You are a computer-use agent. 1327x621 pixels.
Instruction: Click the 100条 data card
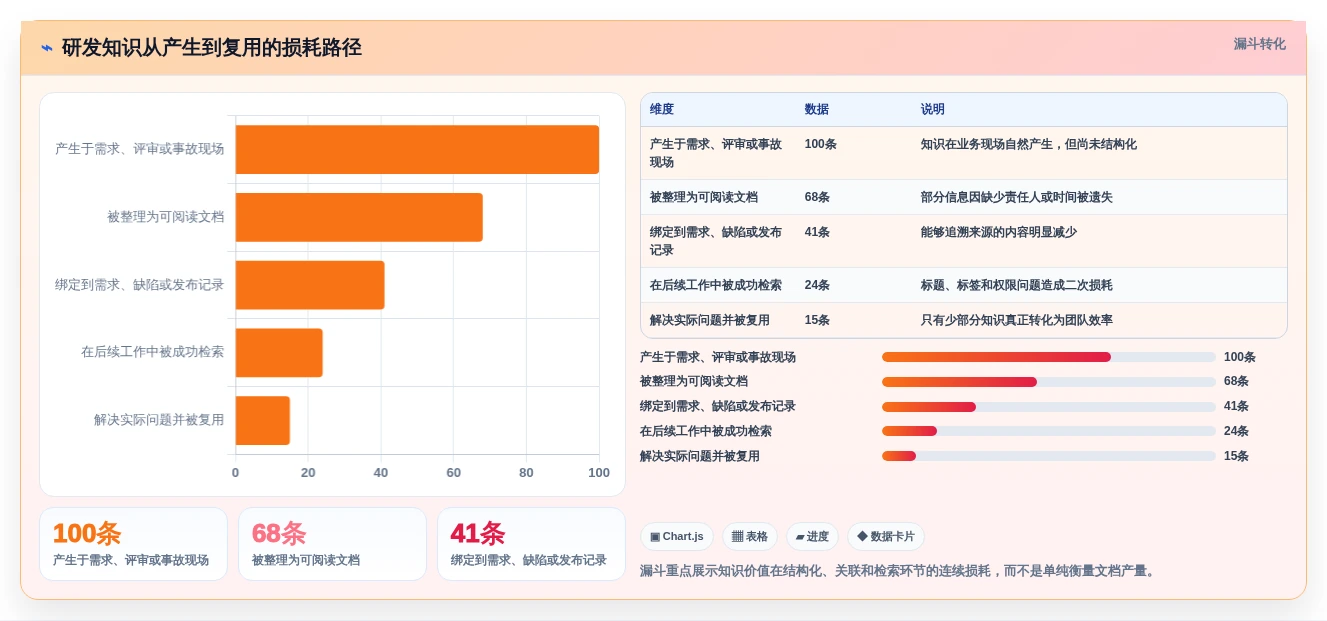[x=133, y=544]
